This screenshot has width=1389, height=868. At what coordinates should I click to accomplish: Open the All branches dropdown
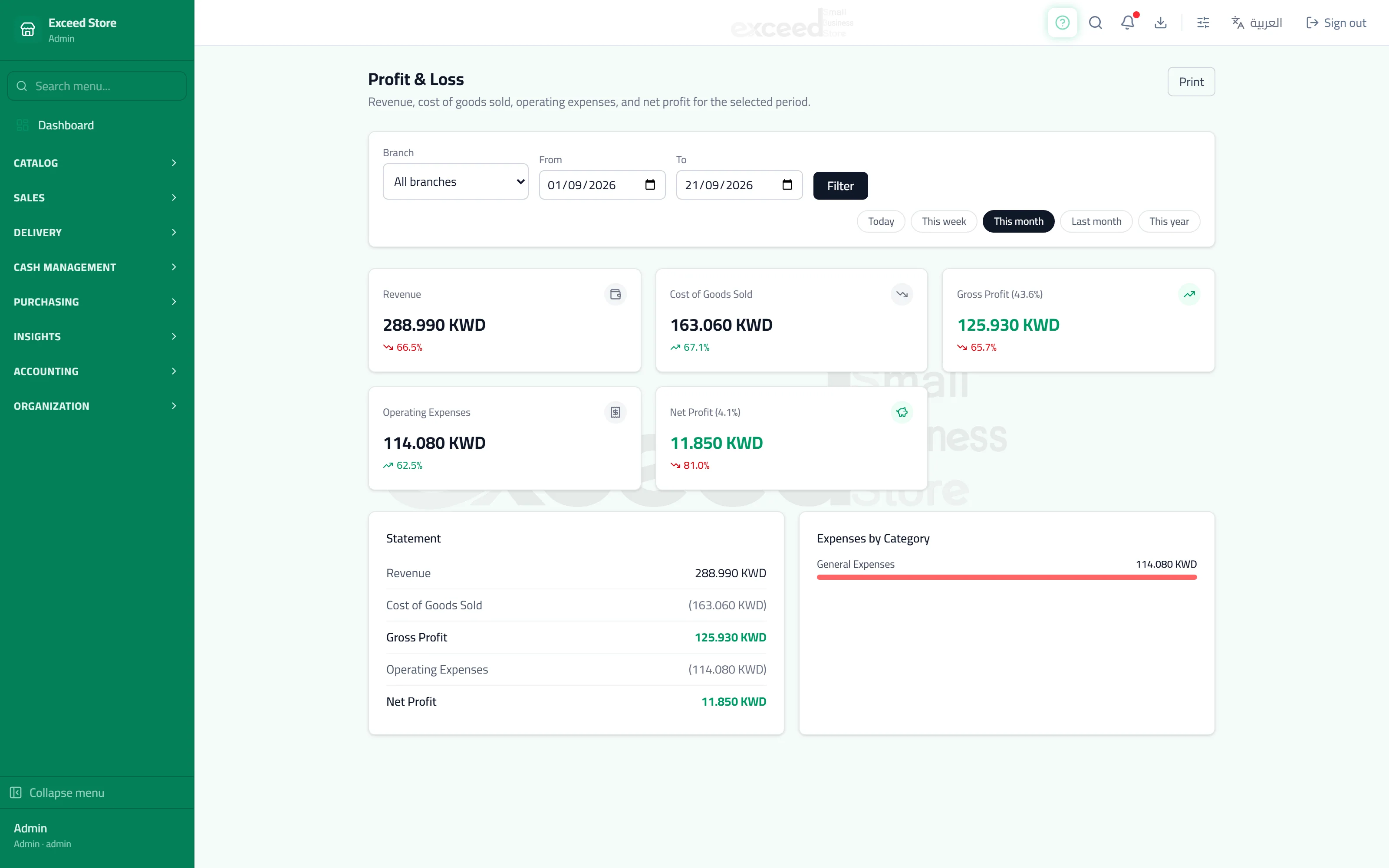pyautogui.click(x=455, y=181)
